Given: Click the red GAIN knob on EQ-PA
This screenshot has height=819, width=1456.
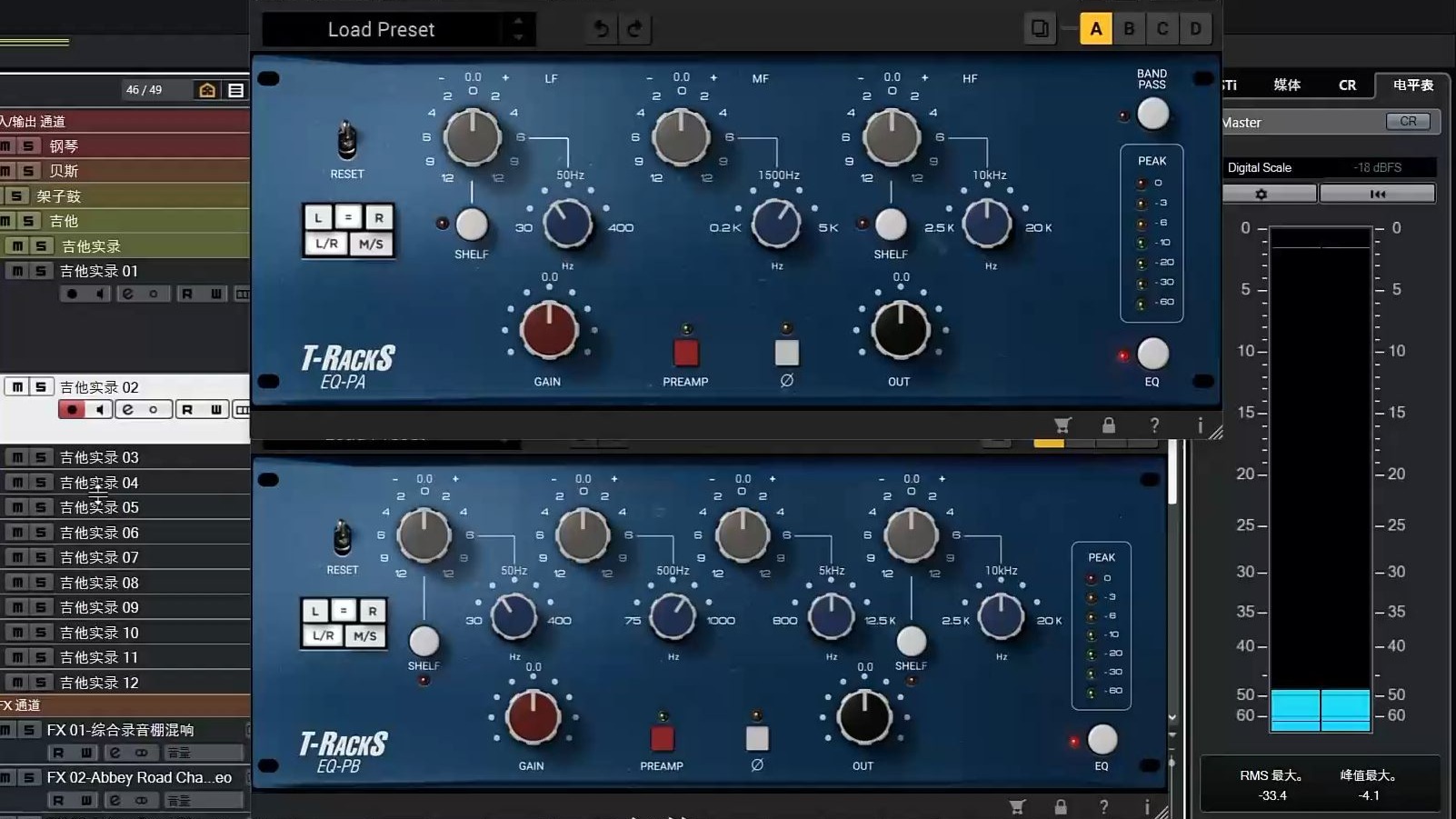Looking at the screenshot, I should [549, 329].
